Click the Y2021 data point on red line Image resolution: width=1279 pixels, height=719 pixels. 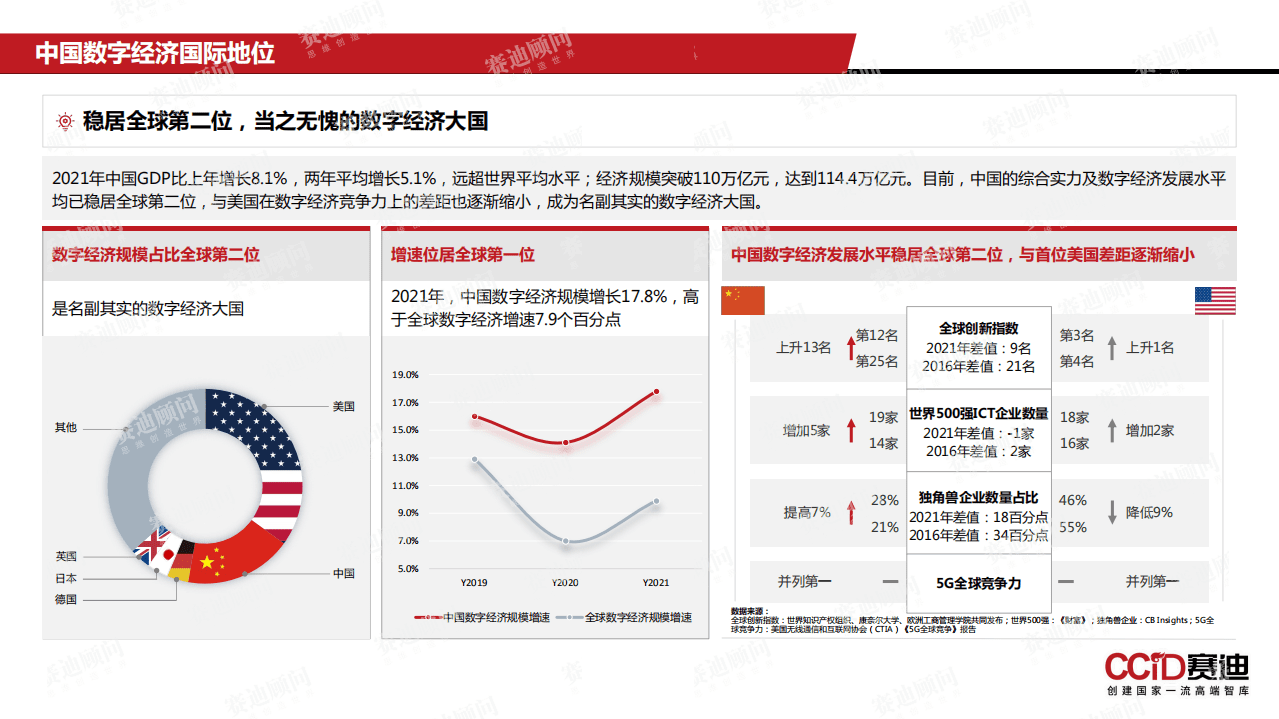click(x=657, y=393)
